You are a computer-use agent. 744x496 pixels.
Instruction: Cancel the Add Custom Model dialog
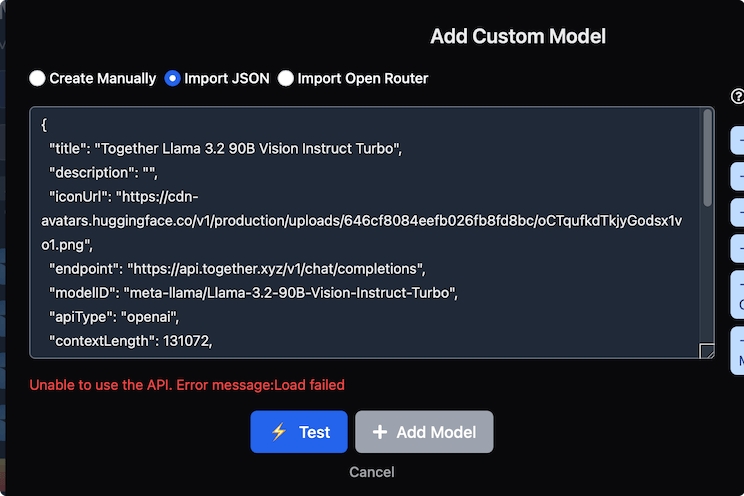tap(372, 472)
